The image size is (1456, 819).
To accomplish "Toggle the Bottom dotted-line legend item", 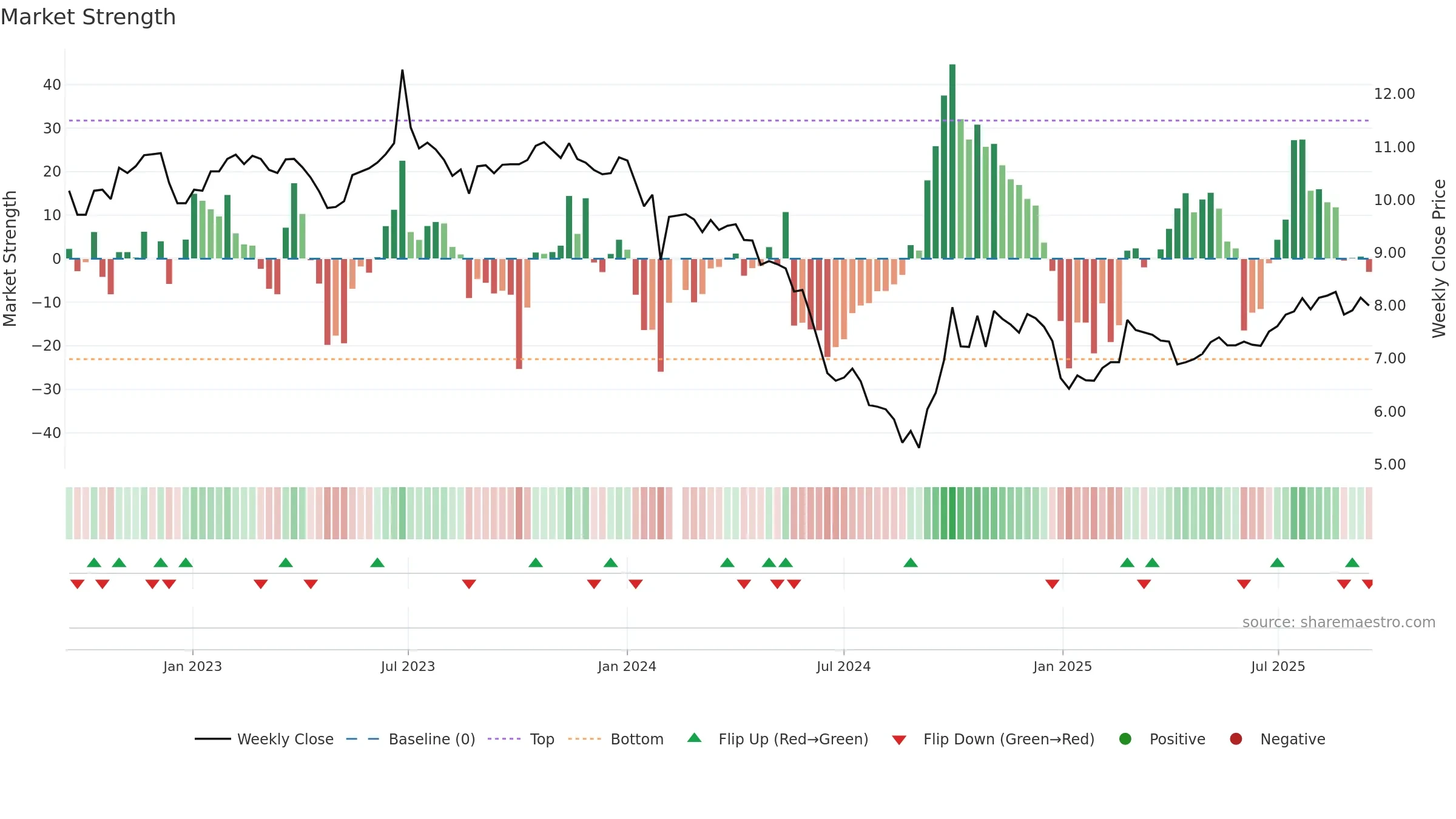I will (616, 739).
